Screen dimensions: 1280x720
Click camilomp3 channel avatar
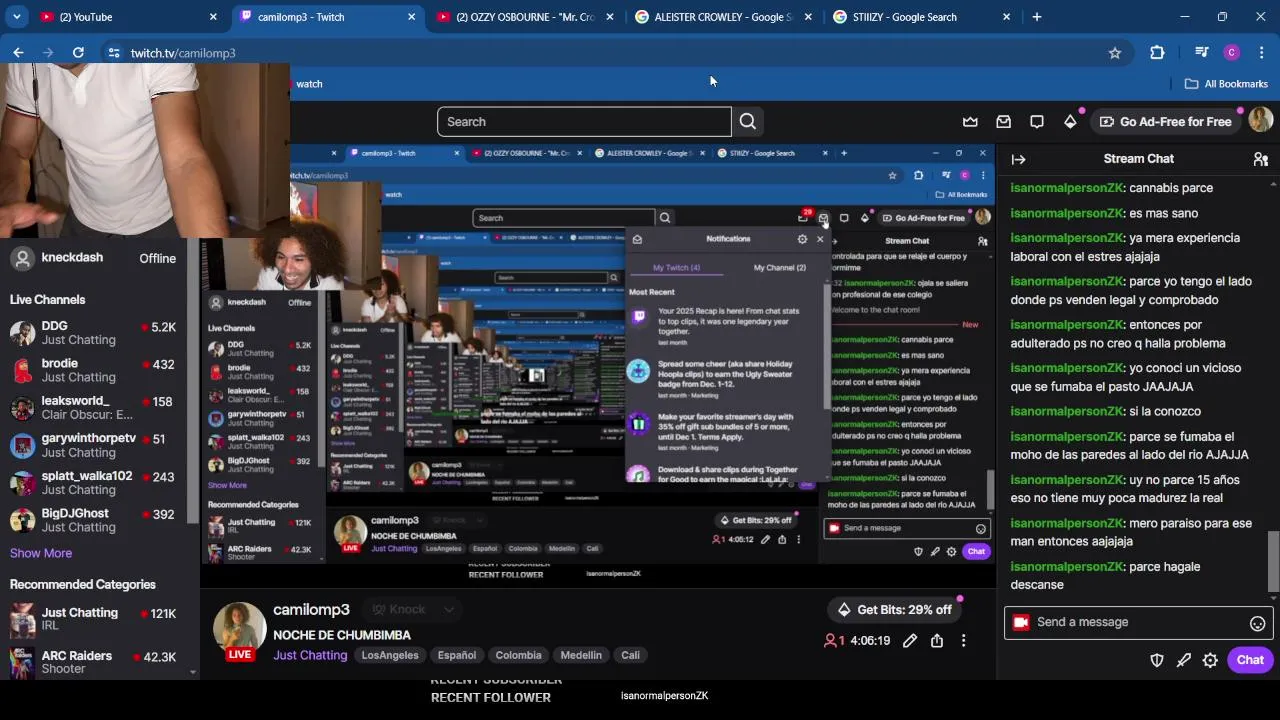[x=240, y=630]
